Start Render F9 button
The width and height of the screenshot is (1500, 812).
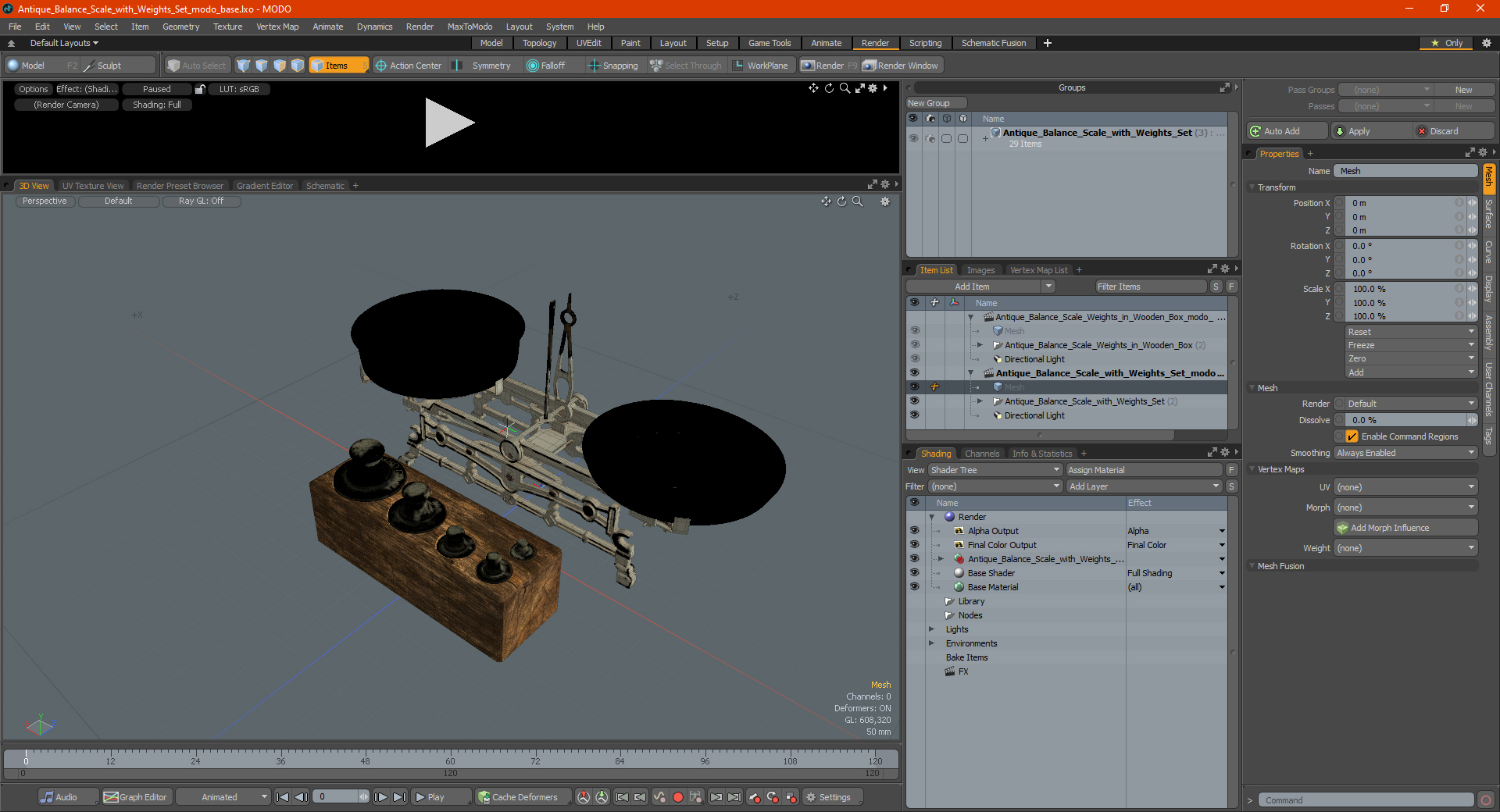click(829, 66)
